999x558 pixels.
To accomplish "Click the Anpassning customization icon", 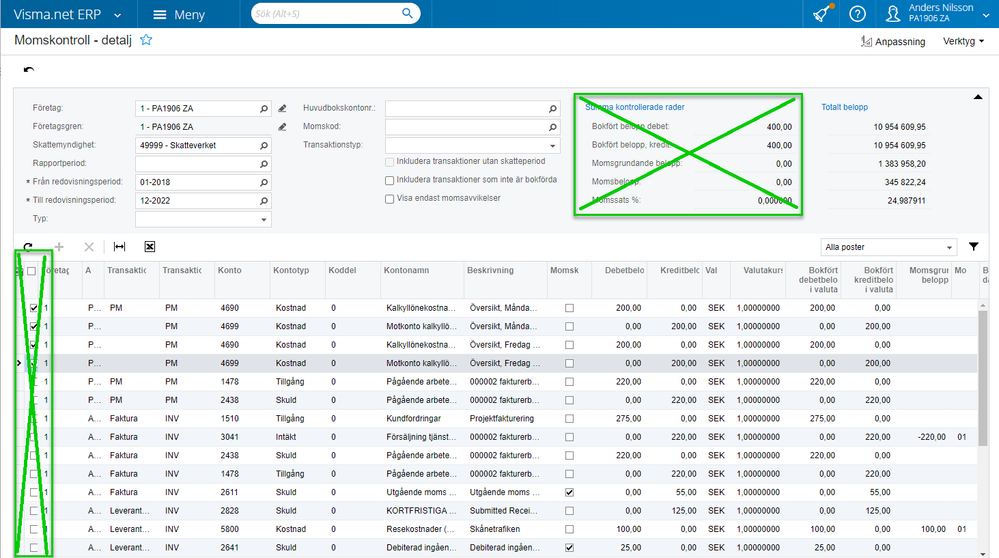I will click(866, 41).
